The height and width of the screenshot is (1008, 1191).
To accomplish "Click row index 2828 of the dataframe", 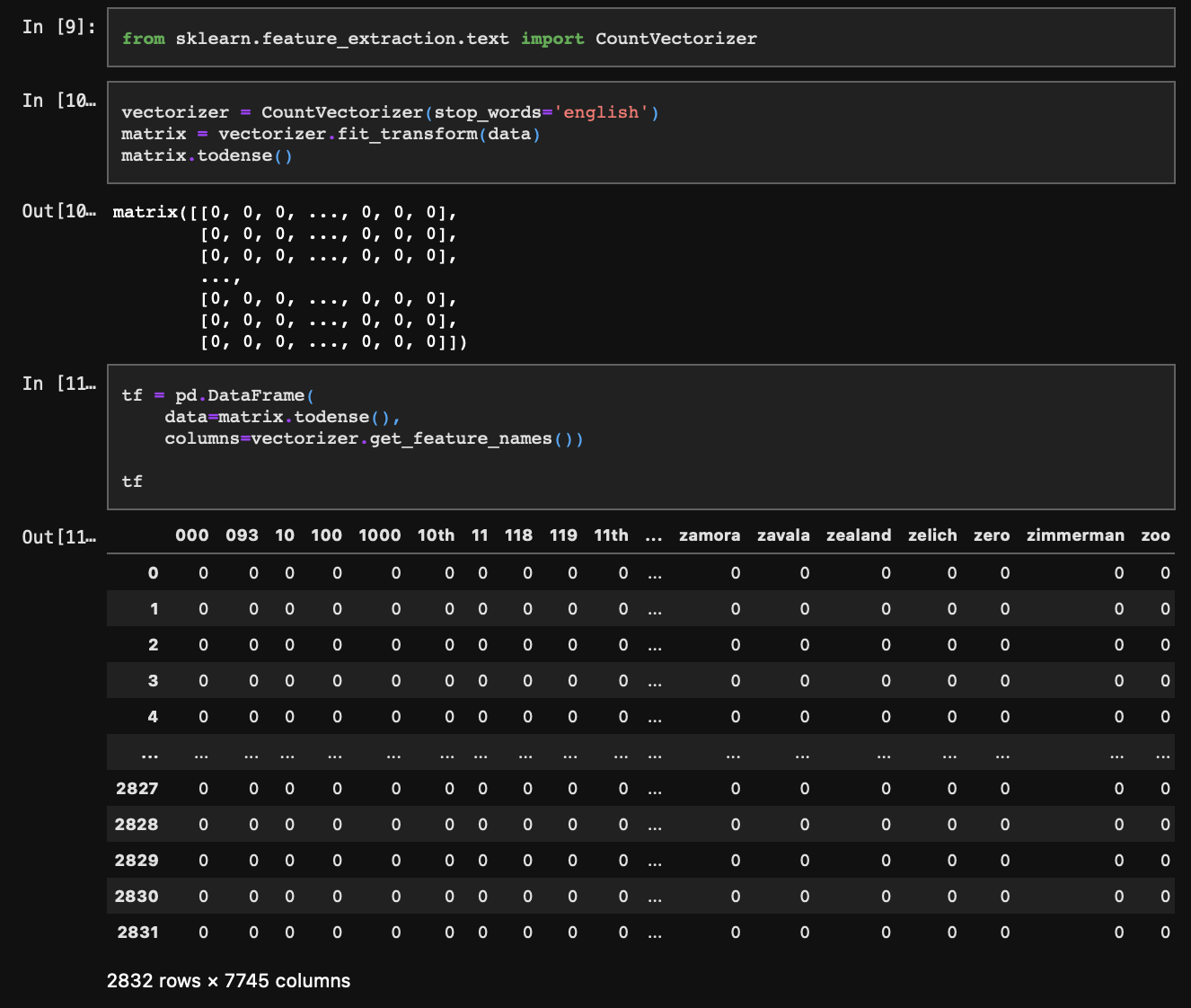I will [137, 825].
